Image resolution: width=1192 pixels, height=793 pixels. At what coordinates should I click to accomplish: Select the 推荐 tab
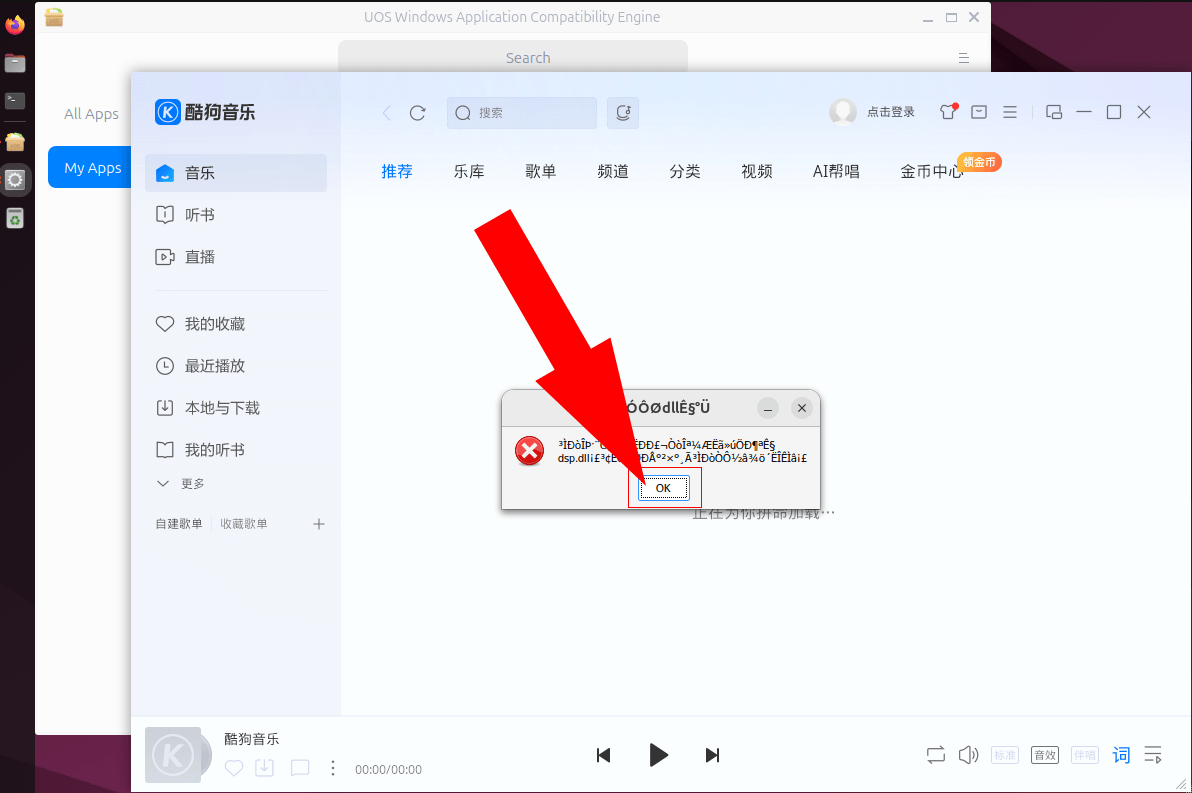(397, 172)
